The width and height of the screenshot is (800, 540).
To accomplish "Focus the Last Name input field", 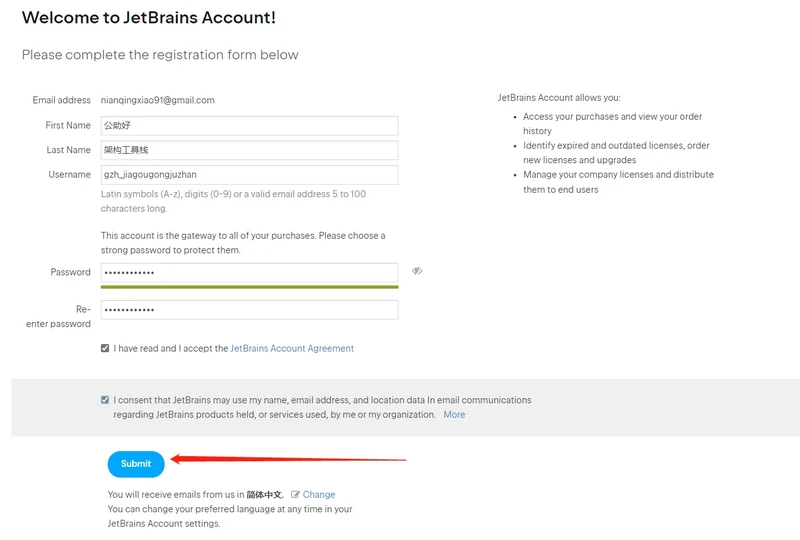I will 249,150.
